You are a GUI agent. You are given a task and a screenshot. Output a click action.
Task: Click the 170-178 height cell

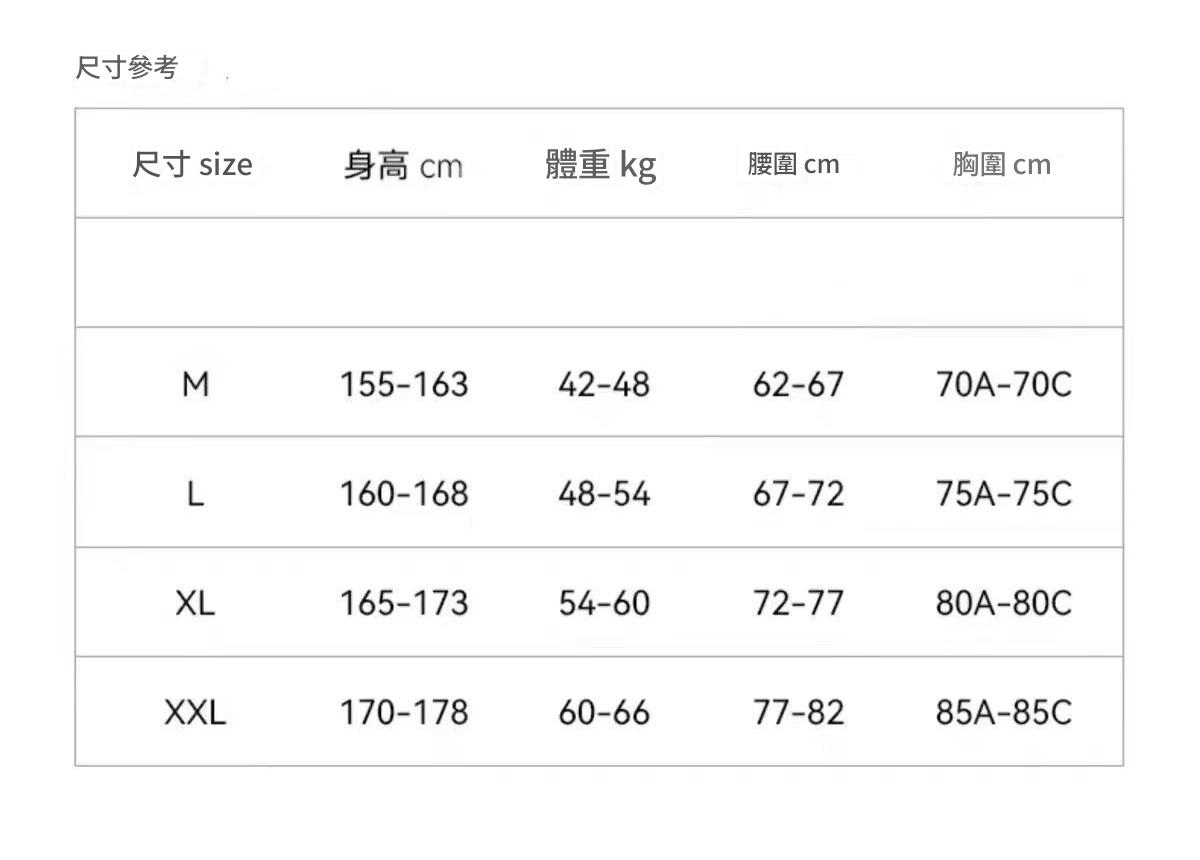point(404,712)
